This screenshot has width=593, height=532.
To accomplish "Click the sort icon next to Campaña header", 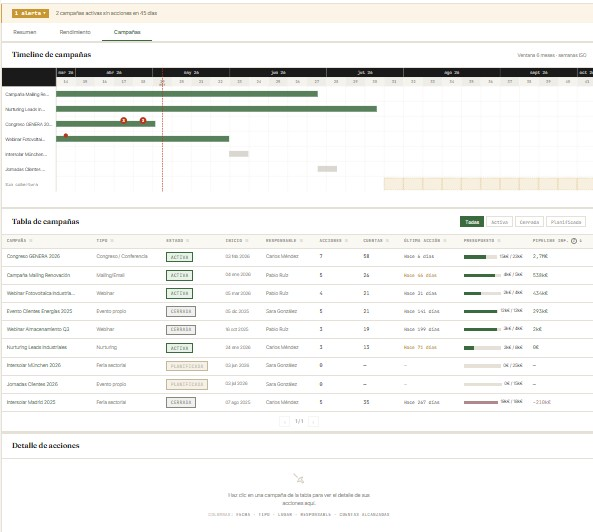I will pyautogui.click(x=31, y=241).
